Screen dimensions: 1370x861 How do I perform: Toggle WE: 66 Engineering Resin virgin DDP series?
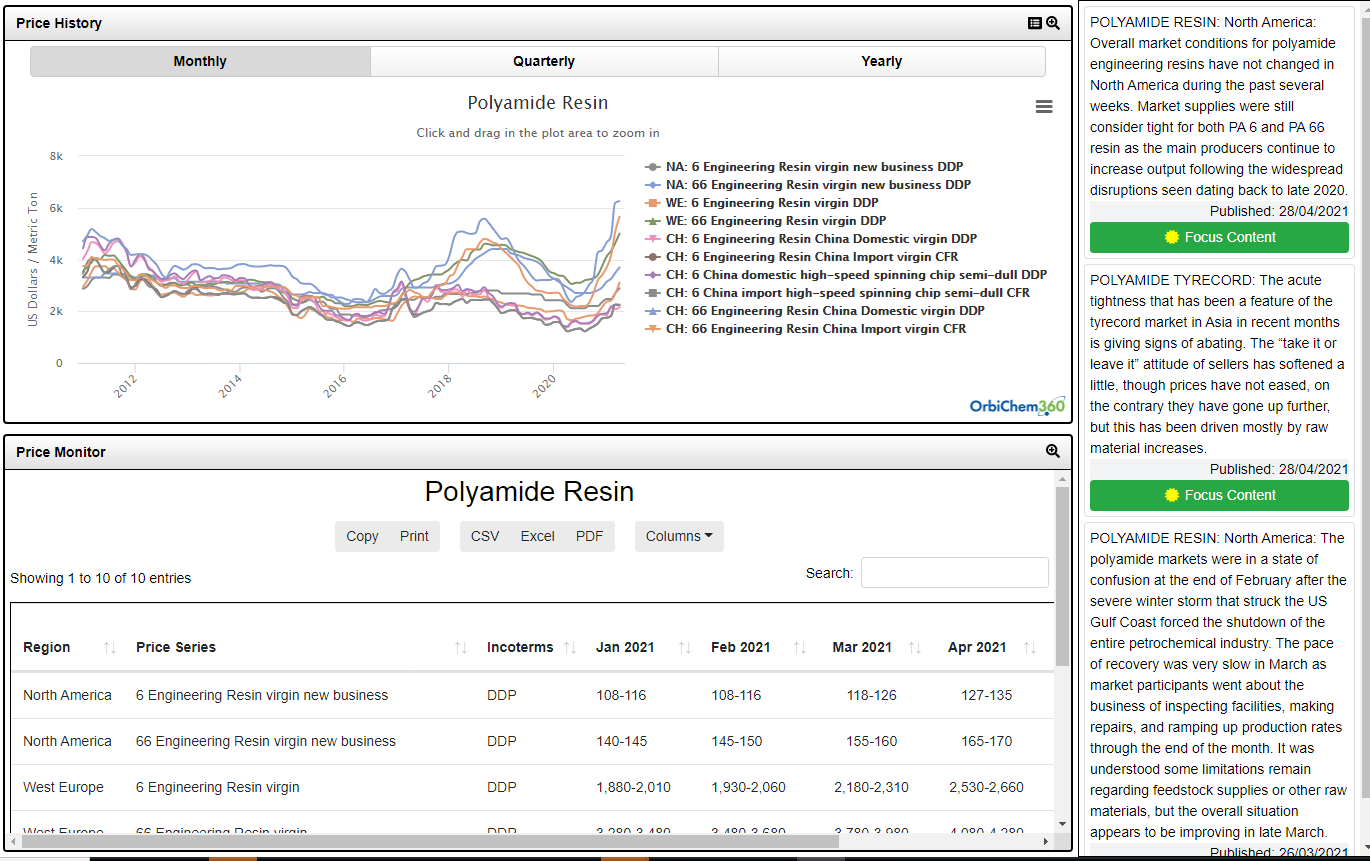[x=765, y=221]
